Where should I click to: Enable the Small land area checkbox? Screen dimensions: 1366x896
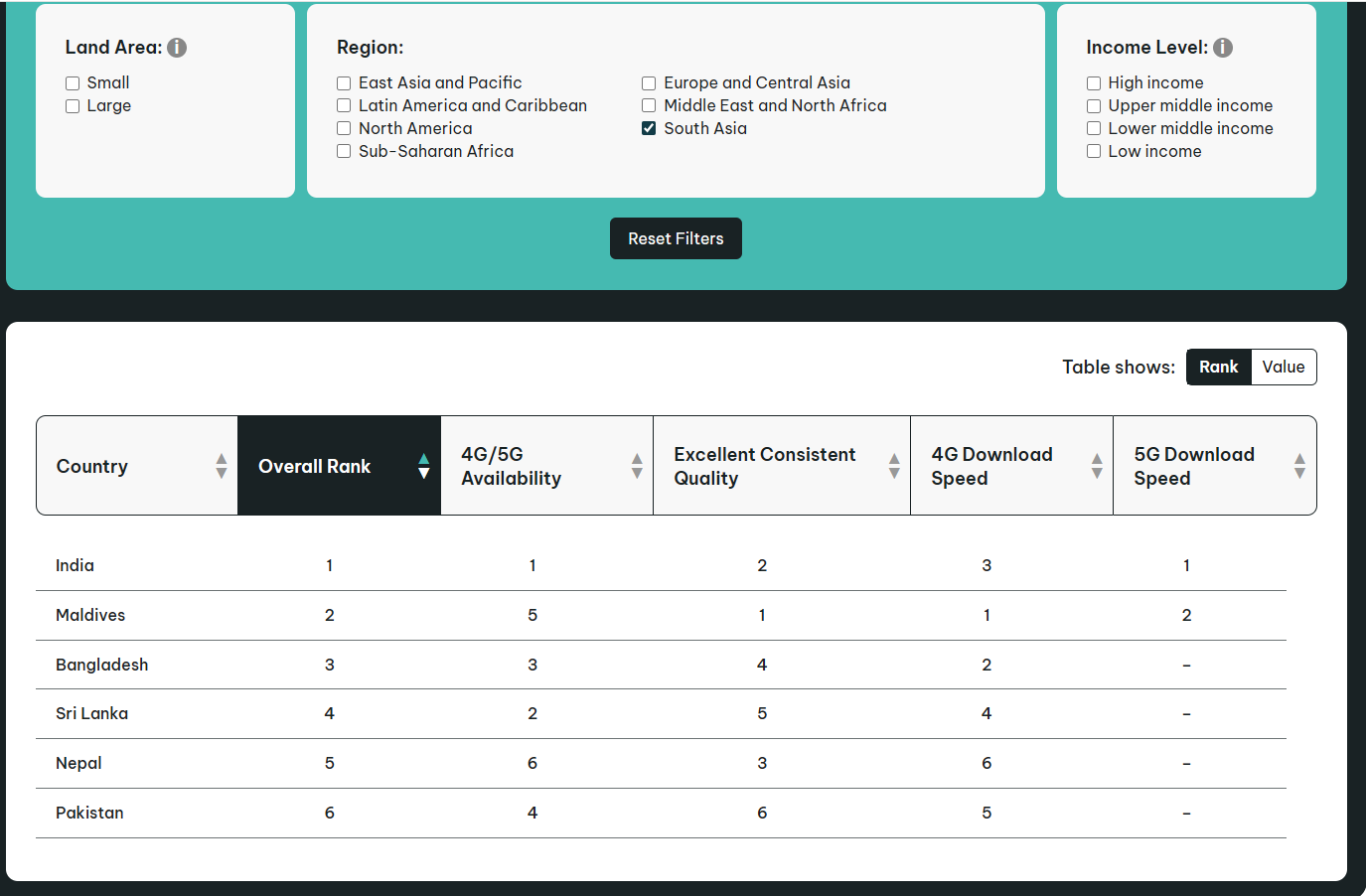[73, 83]
